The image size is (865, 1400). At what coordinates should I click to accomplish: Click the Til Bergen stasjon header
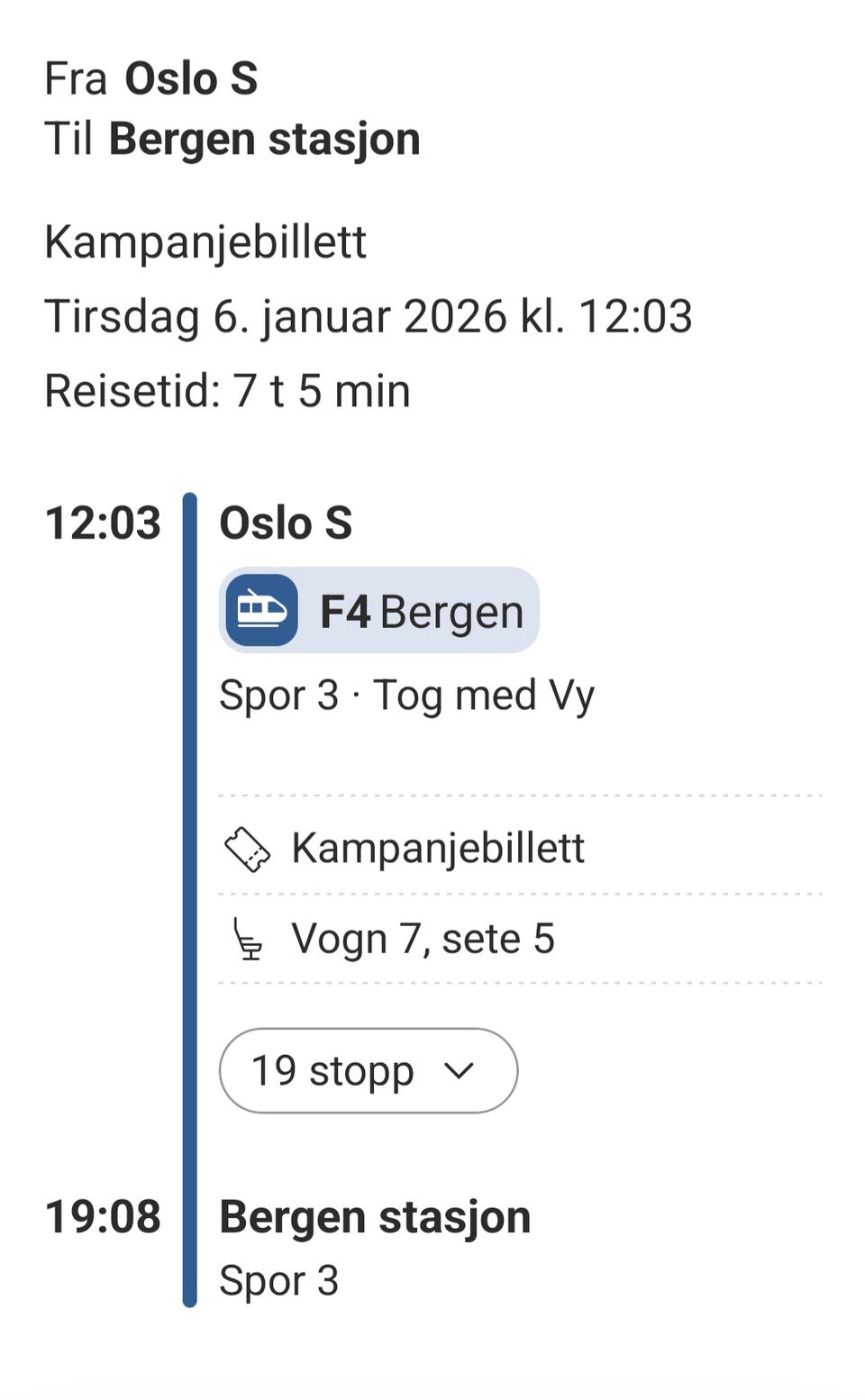pos(232,140)
